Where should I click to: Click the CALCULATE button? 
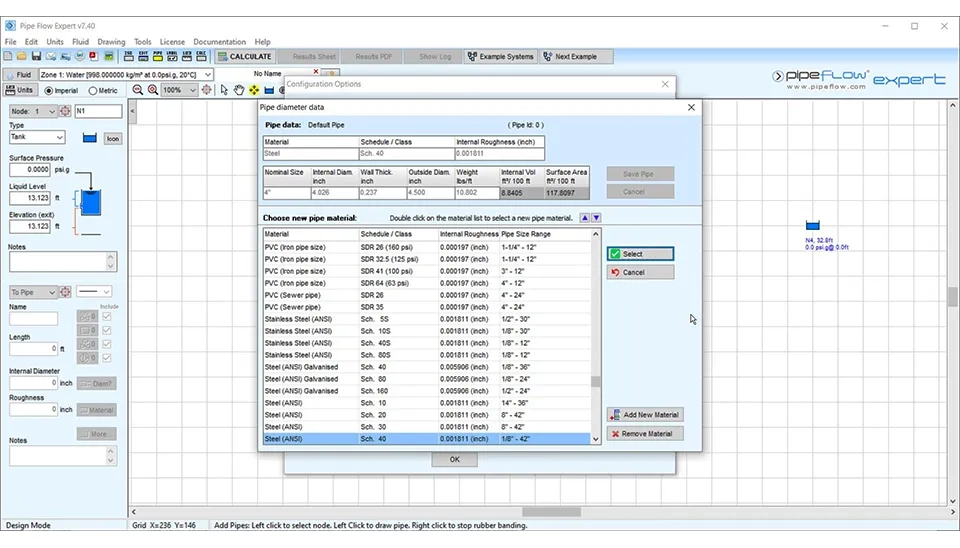pyautogui.click(x=244, y=57)
